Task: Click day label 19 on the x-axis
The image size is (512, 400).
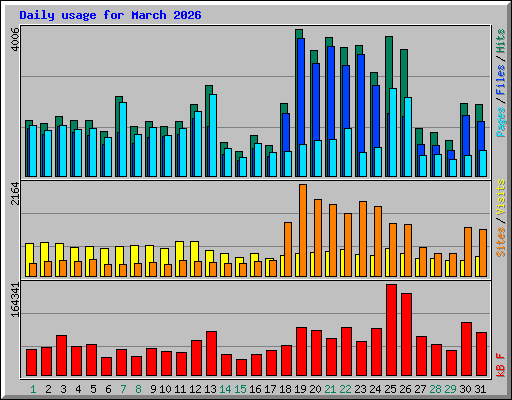Action: [300, 389]
